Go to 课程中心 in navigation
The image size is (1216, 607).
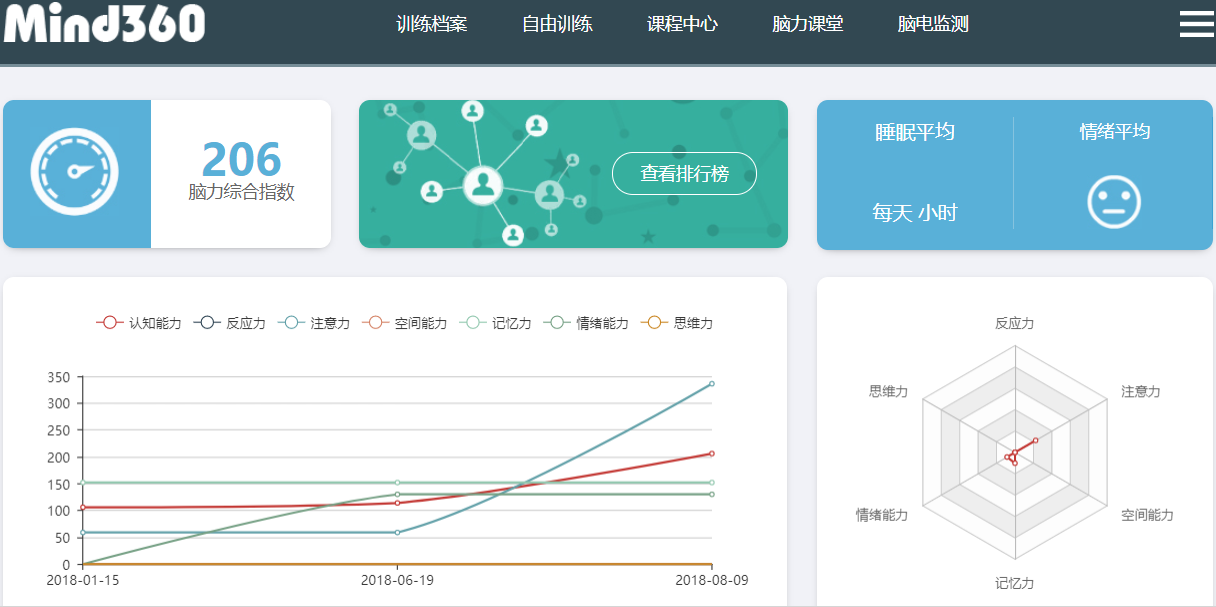tap(682, 24)
